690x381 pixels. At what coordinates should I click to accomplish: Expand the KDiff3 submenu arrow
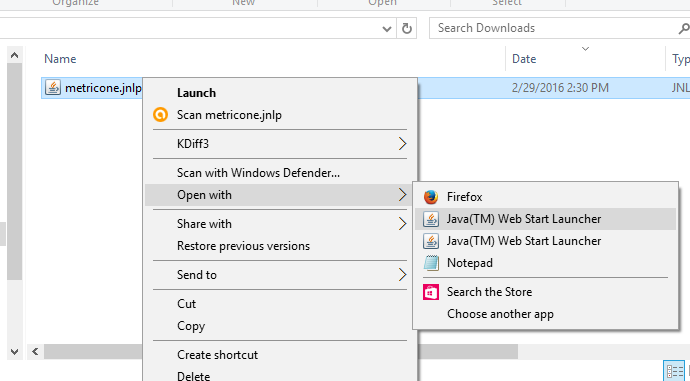(402, 143)
